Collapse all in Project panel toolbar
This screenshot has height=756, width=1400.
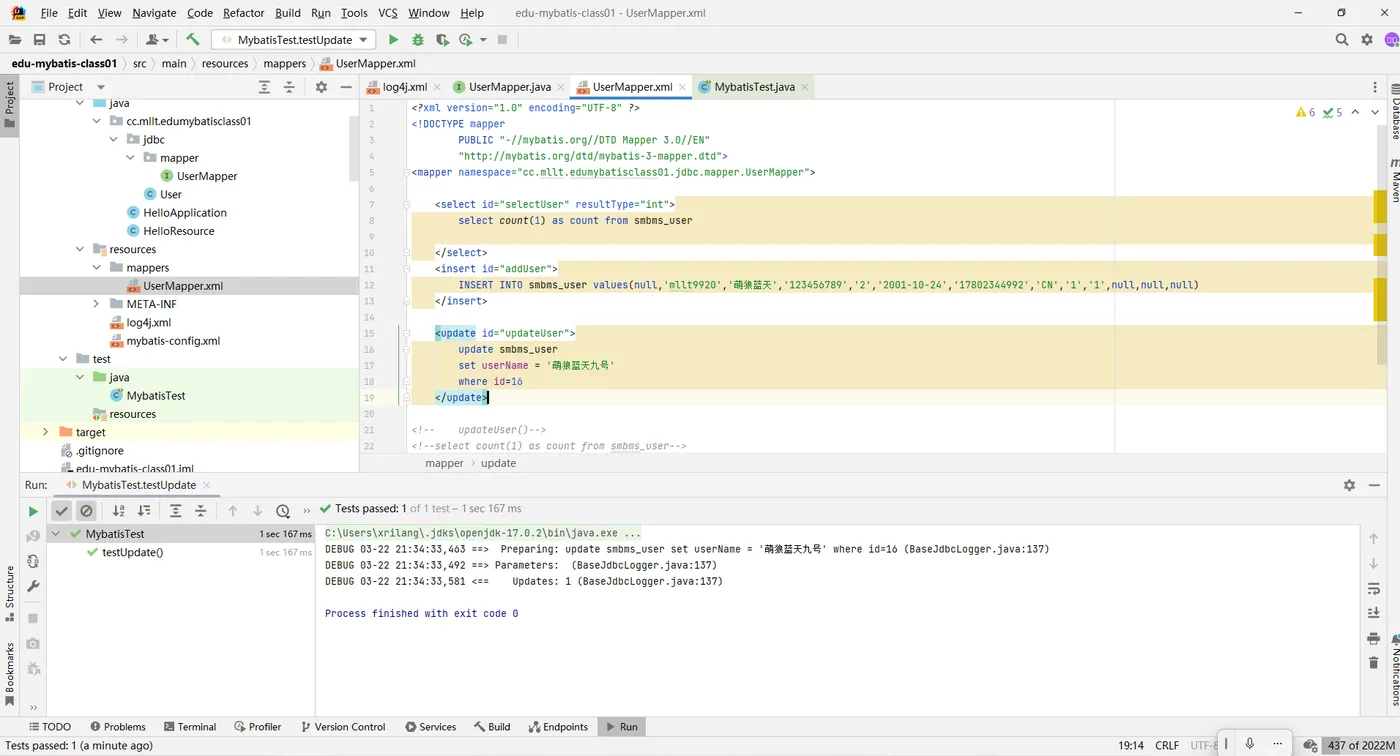pos(289,87)
